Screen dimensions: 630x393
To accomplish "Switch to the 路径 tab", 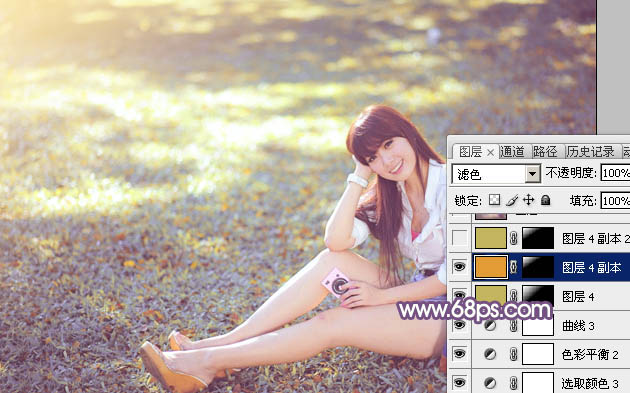I will 545,152.
